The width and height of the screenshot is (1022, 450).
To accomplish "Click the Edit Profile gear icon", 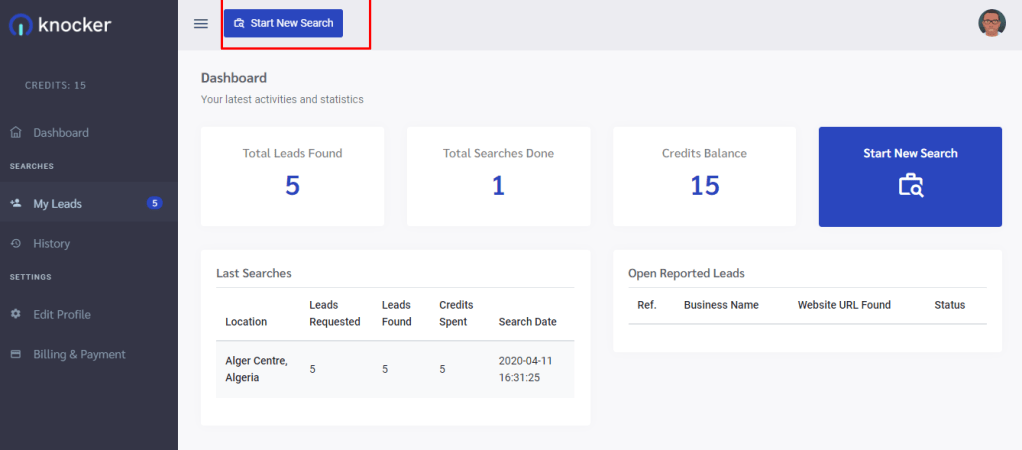I will pos(15,315).
